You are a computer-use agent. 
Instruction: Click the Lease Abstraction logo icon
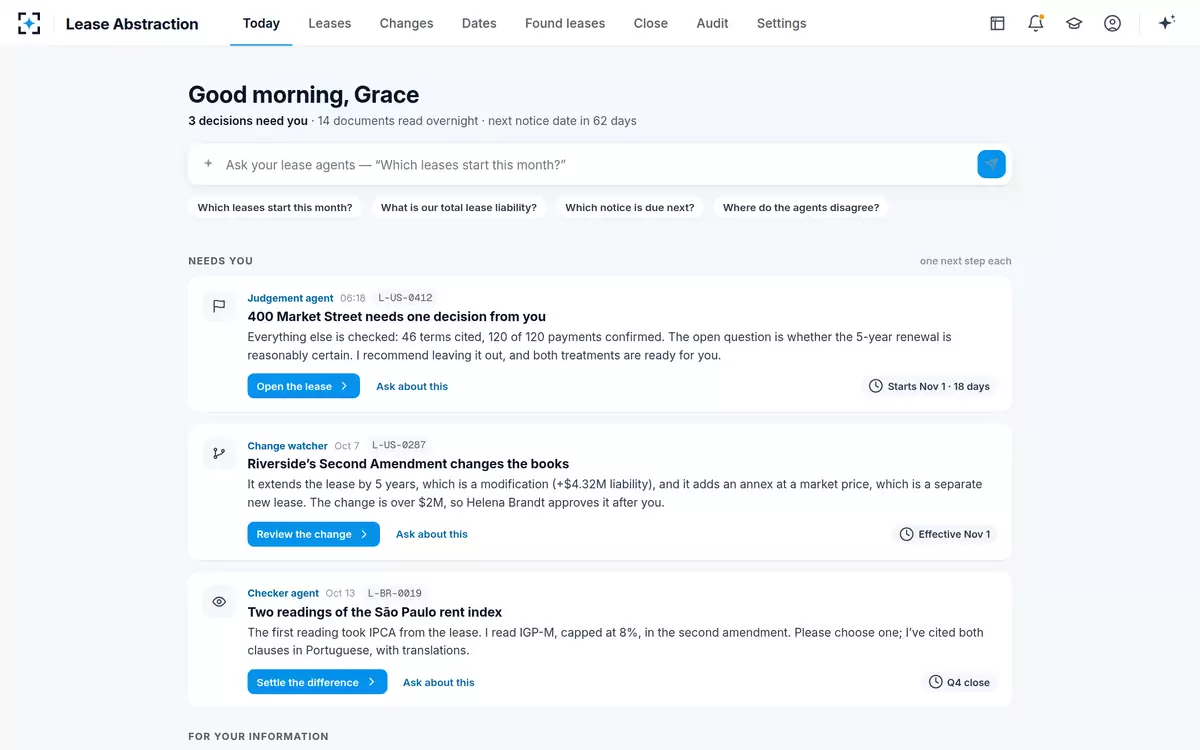coord(29,23)
